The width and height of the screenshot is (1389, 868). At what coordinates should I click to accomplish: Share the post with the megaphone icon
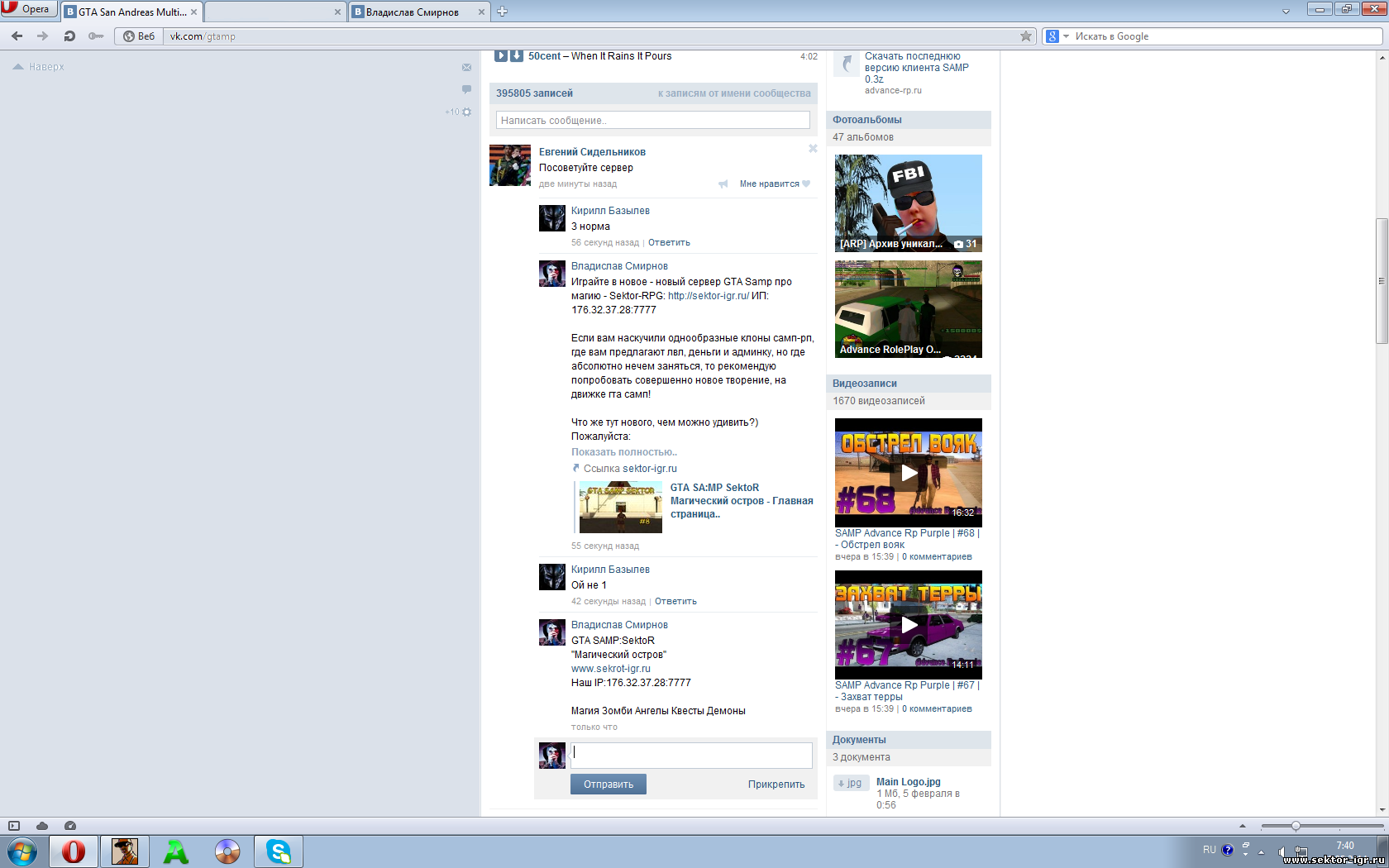tap(723, 184)
